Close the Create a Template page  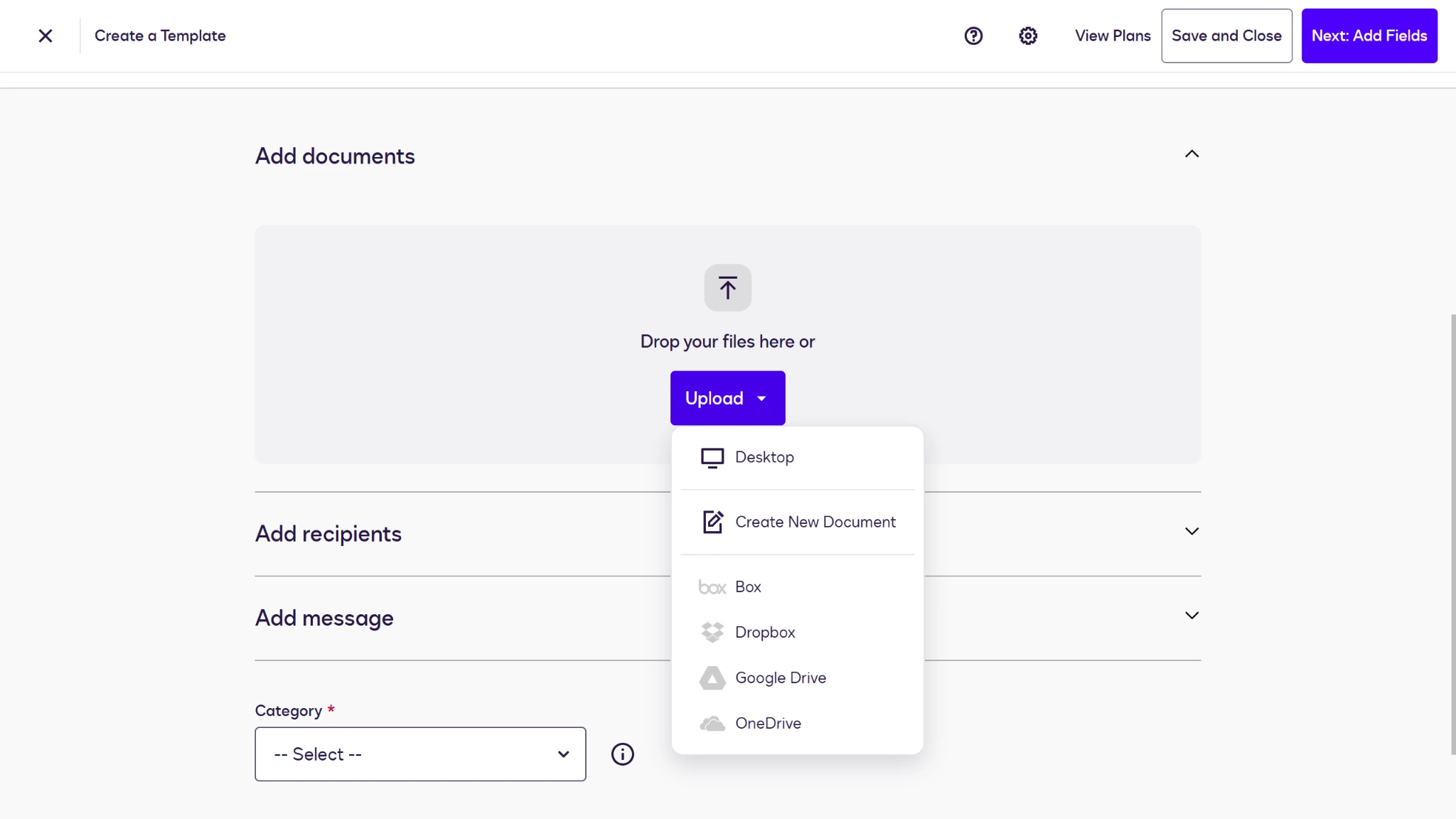(45, 36)
